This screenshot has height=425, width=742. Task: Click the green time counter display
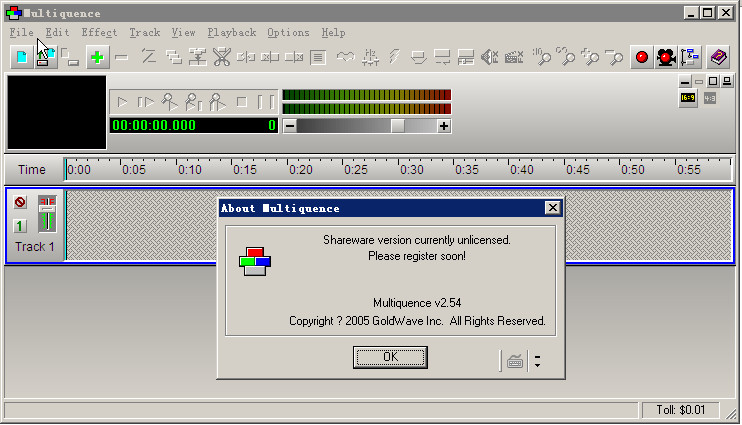(x=194, y=125)
